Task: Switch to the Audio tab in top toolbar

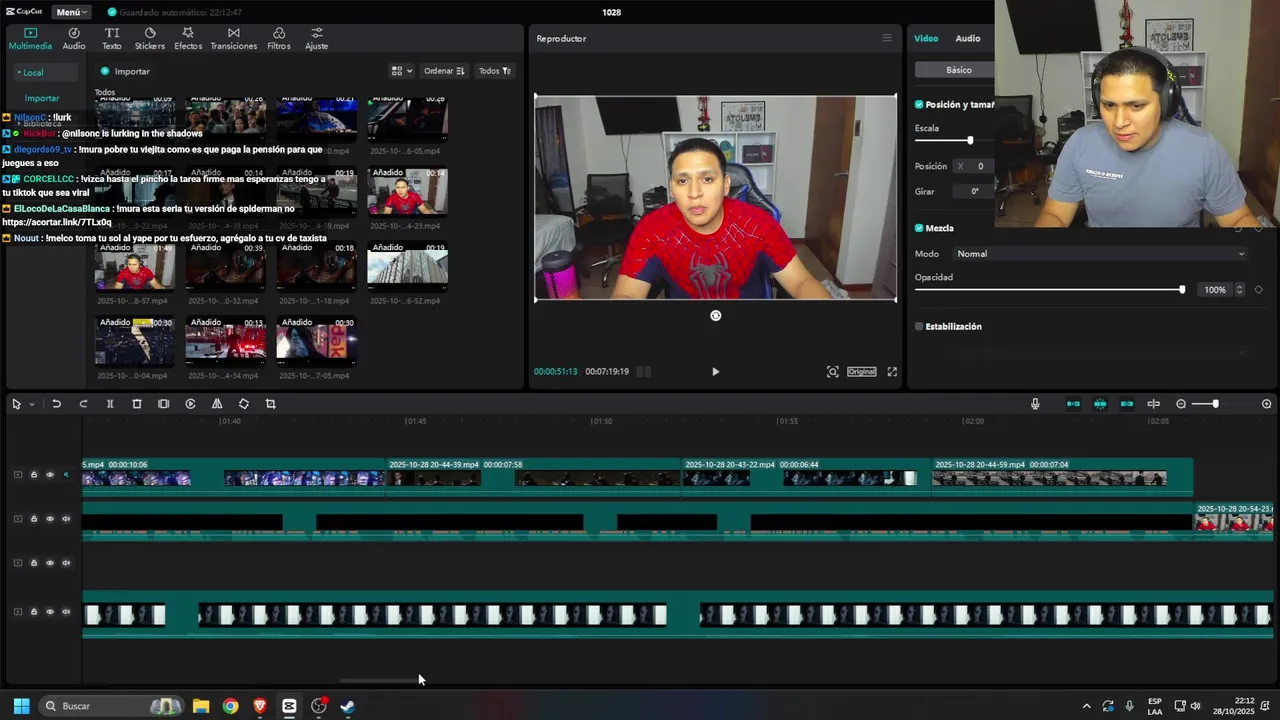Action: tap(74, 39)
